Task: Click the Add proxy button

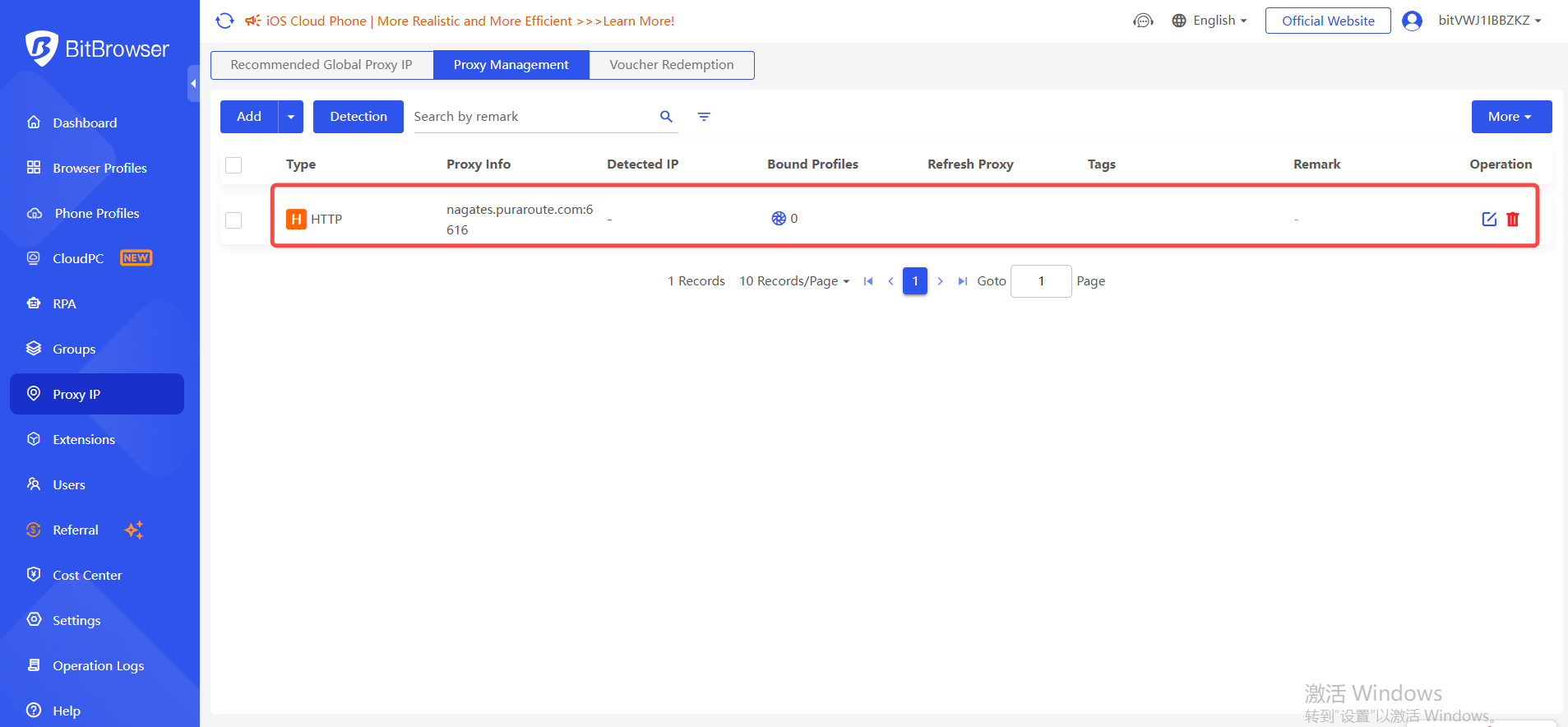Action: [249, 117]
